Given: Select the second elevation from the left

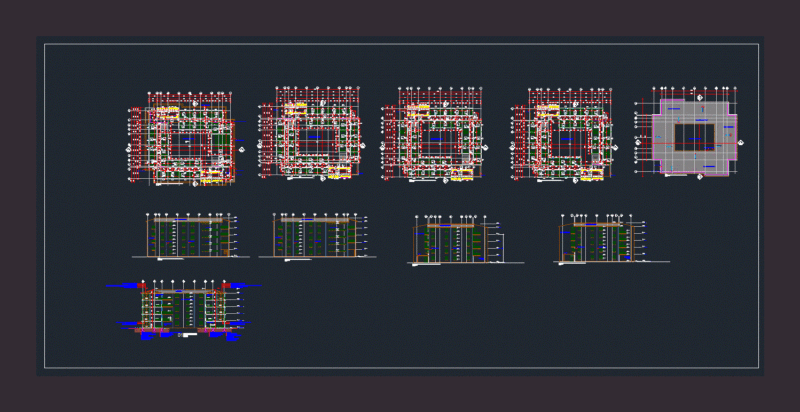Looking at the screenshot, I should [x=317, y=237].
